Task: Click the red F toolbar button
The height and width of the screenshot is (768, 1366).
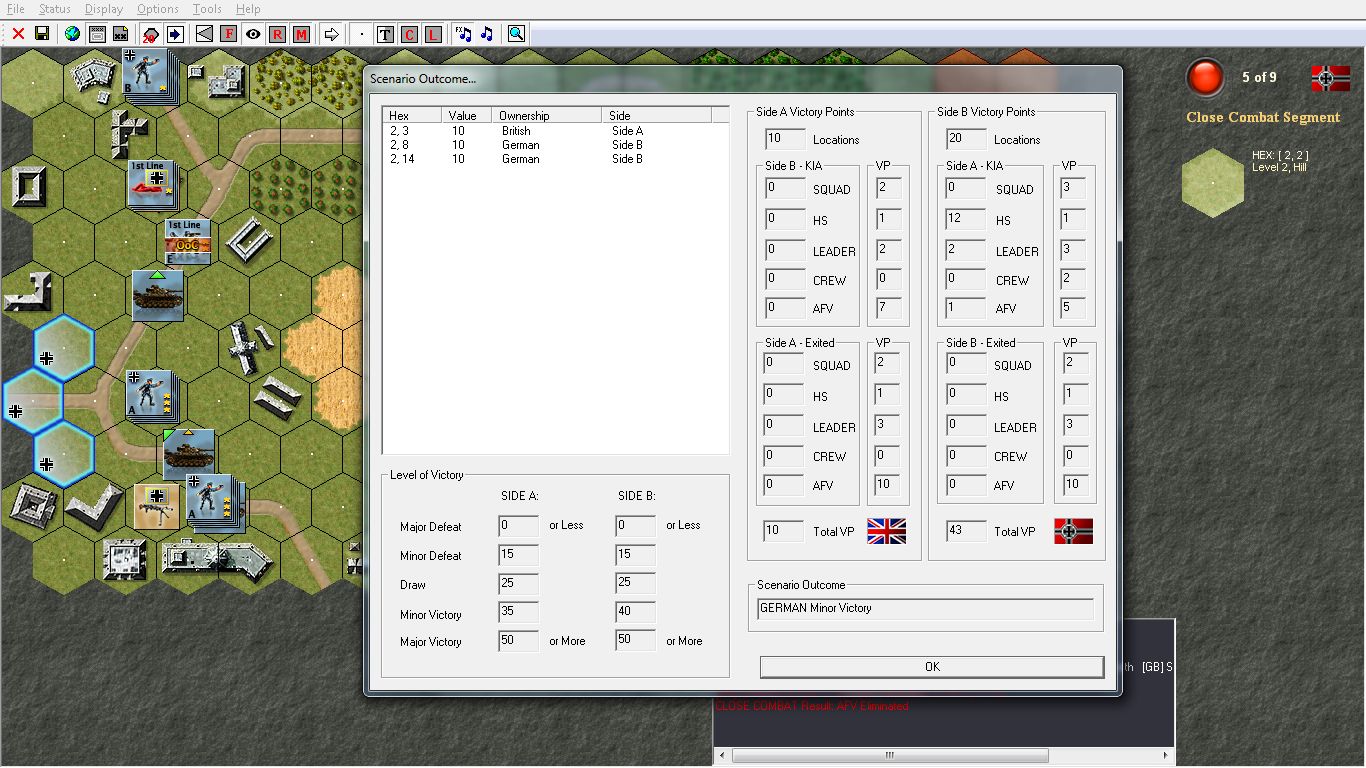Action: pyautogui.click(x=229, y=34)
